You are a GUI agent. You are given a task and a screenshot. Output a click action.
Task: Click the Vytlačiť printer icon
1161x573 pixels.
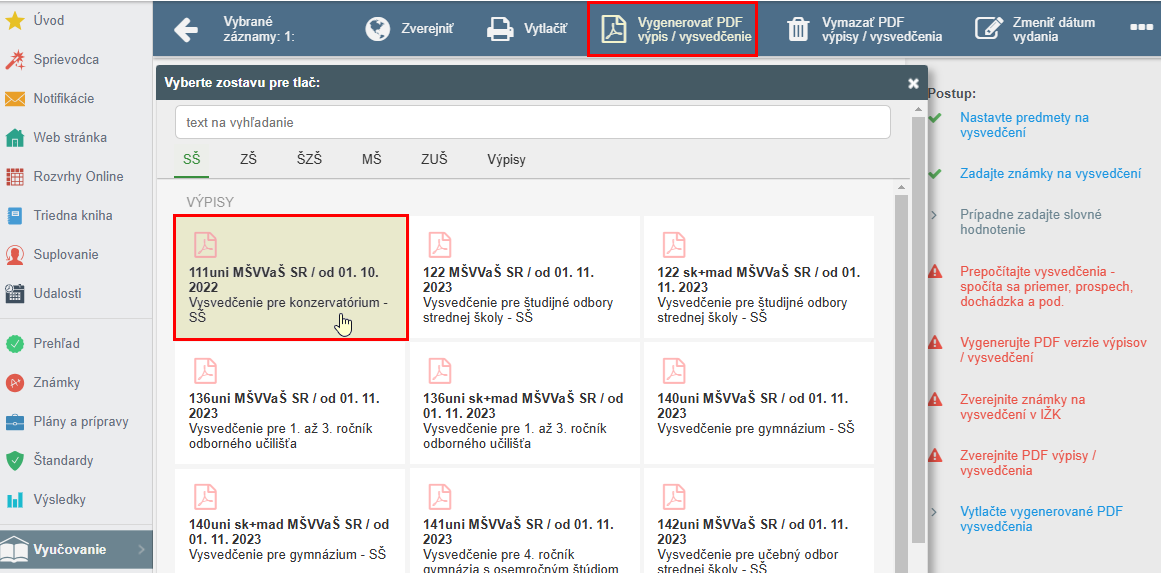click(x=500, y=30)
